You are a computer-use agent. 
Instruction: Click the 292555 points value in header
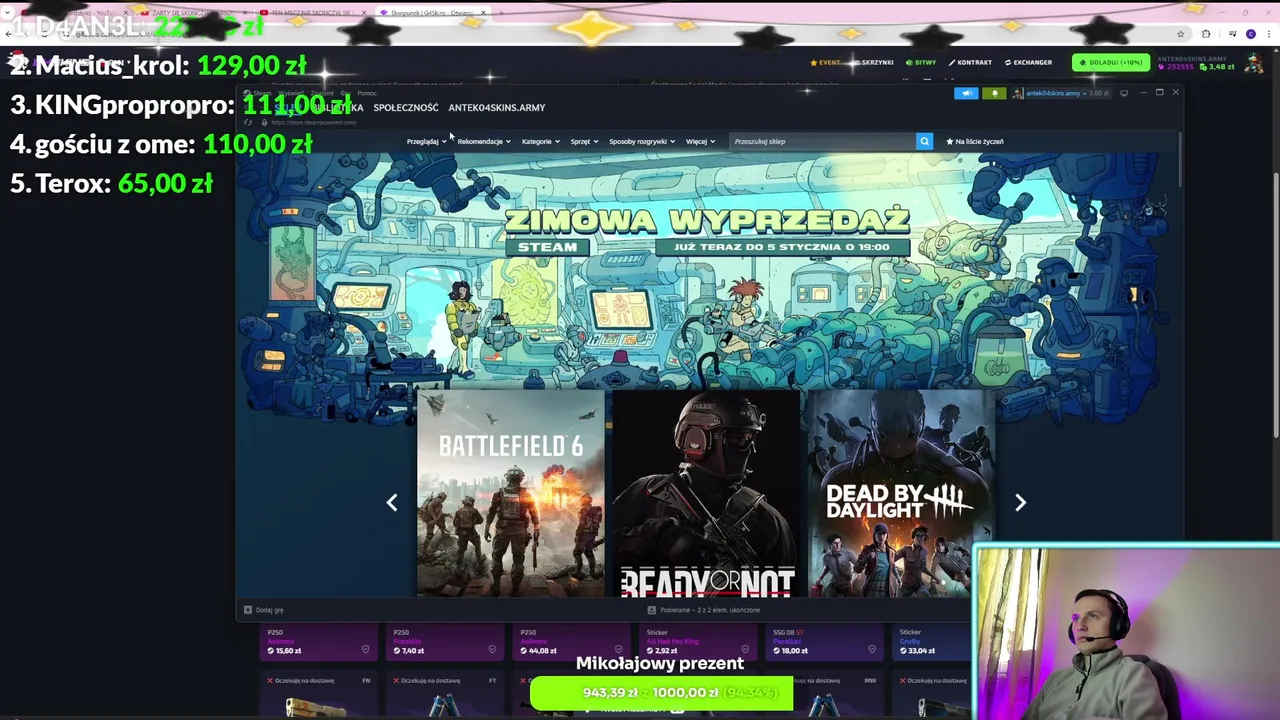(1180, 67)
